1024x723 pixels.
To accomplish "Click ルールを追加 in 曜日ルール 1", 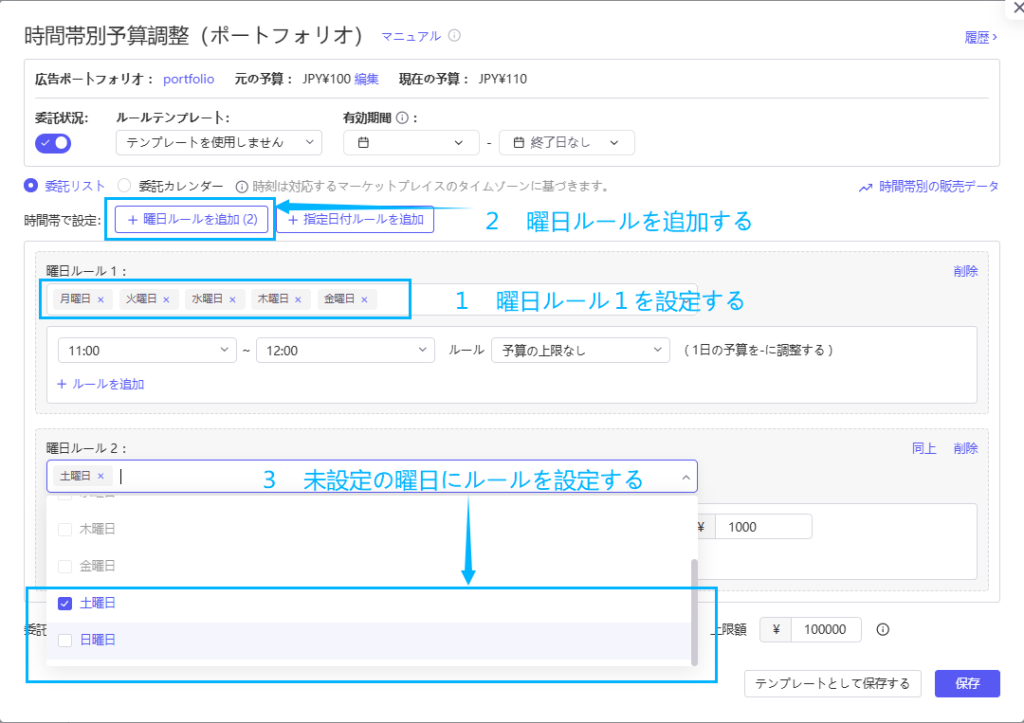I will pyautogui.click(x=101, y=384).
